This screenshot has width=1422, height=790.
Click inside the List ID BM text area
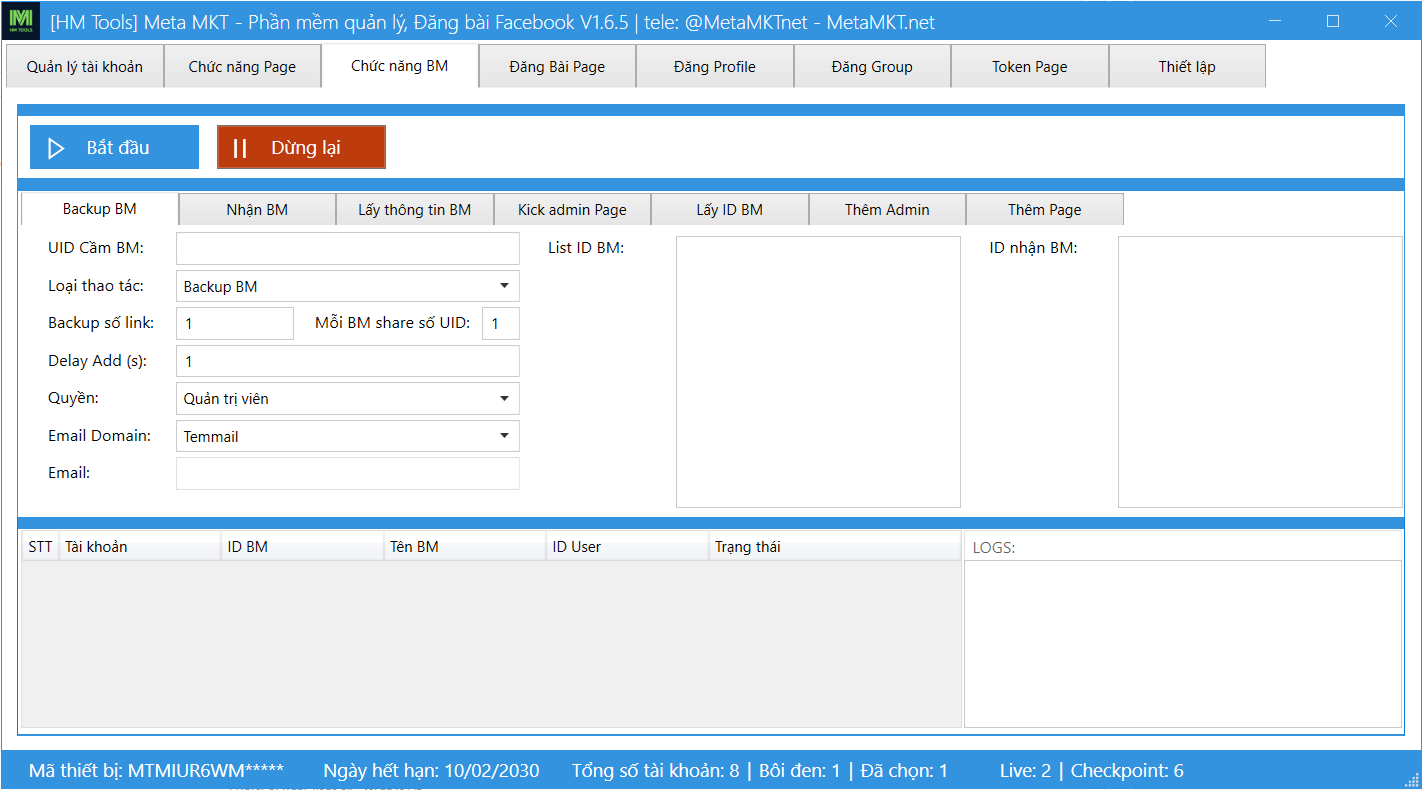[818, 372]
